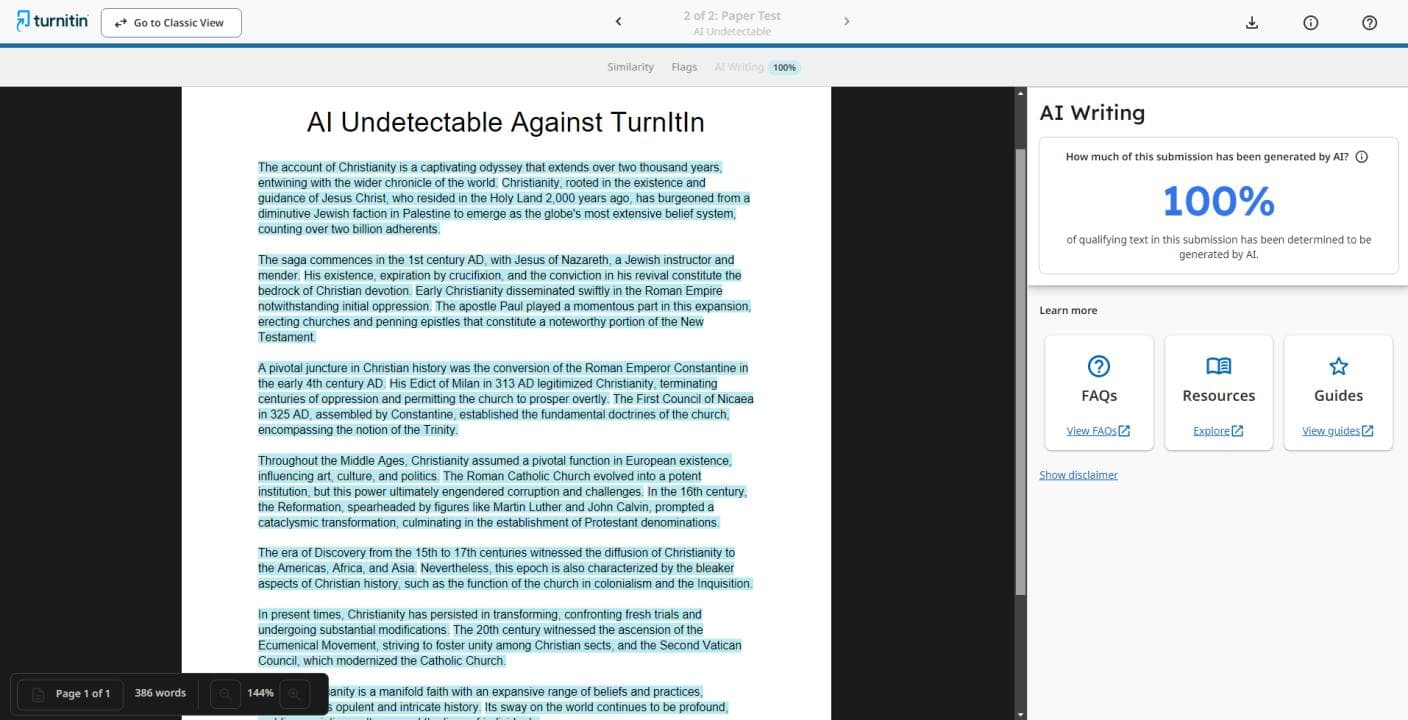The image size is (1408, 720).
Task: Open the View FAQs link
Action: click(1097, 431)
